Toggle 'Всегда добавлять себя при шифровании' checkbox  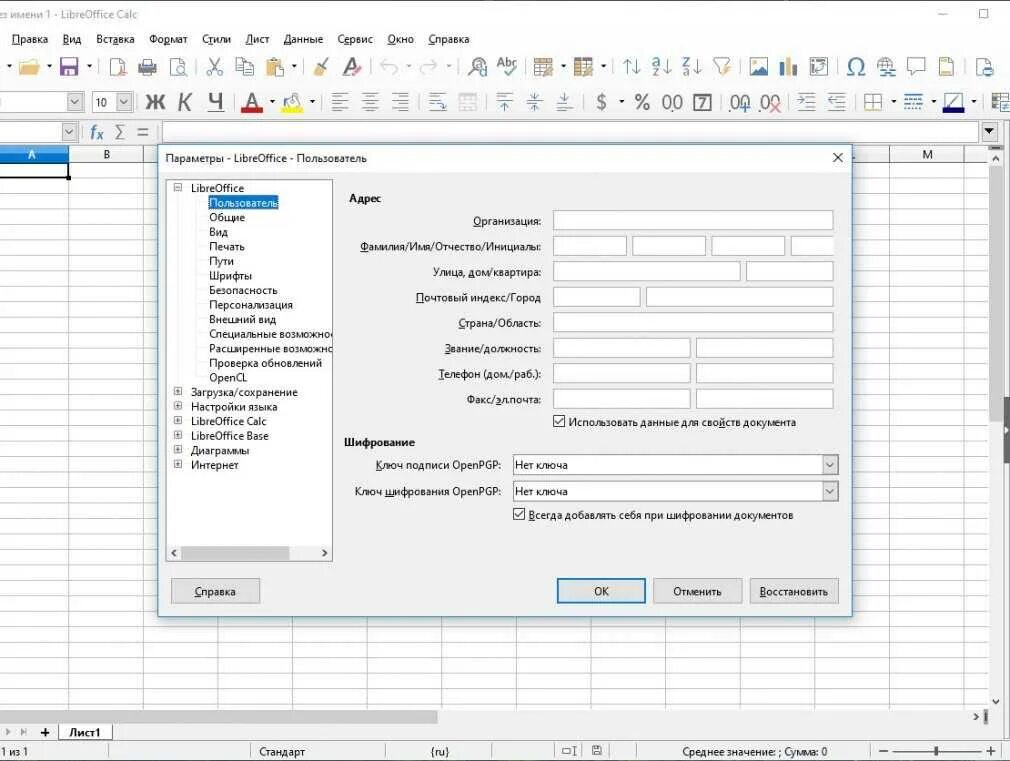[x=519, y=514]
